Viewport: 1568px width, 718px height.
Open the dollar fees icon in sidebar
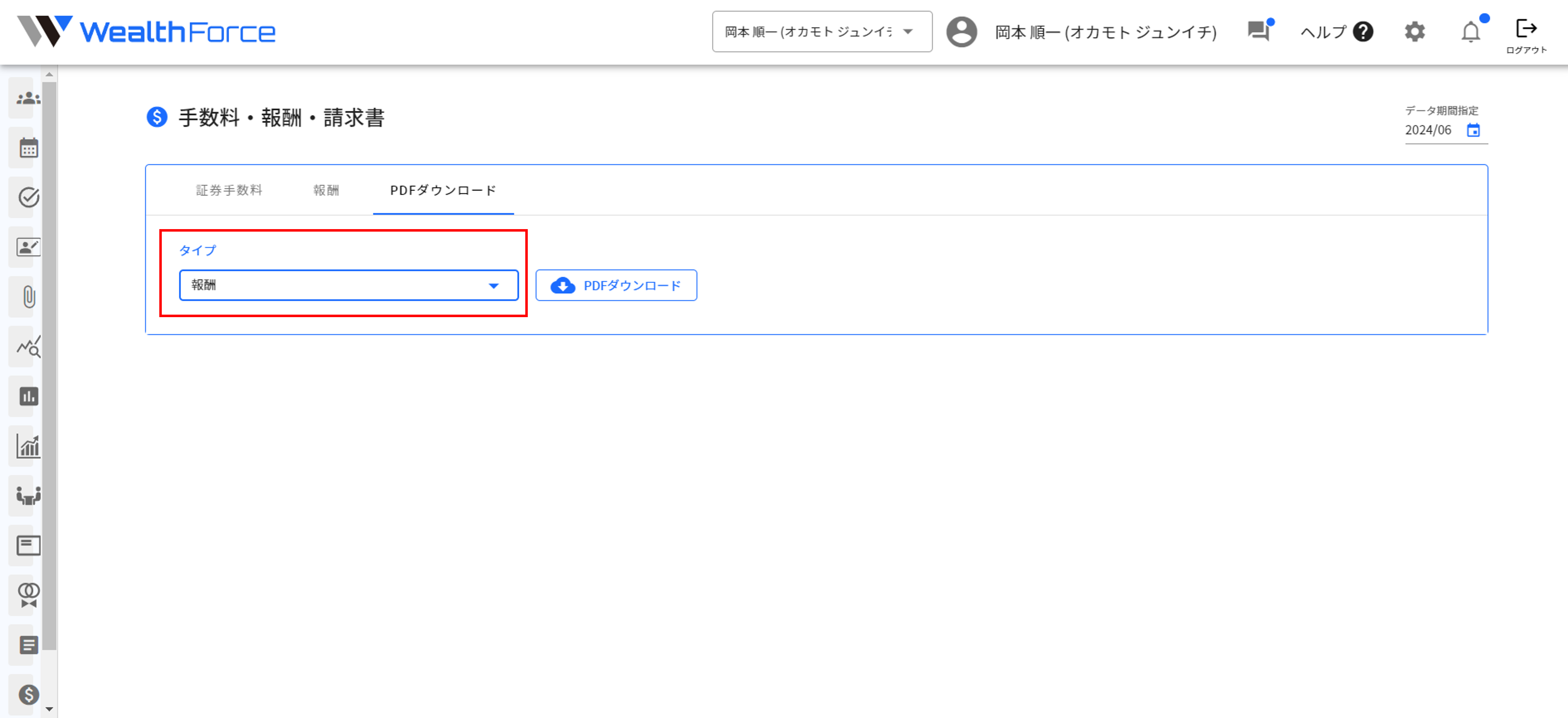(28, 695)
